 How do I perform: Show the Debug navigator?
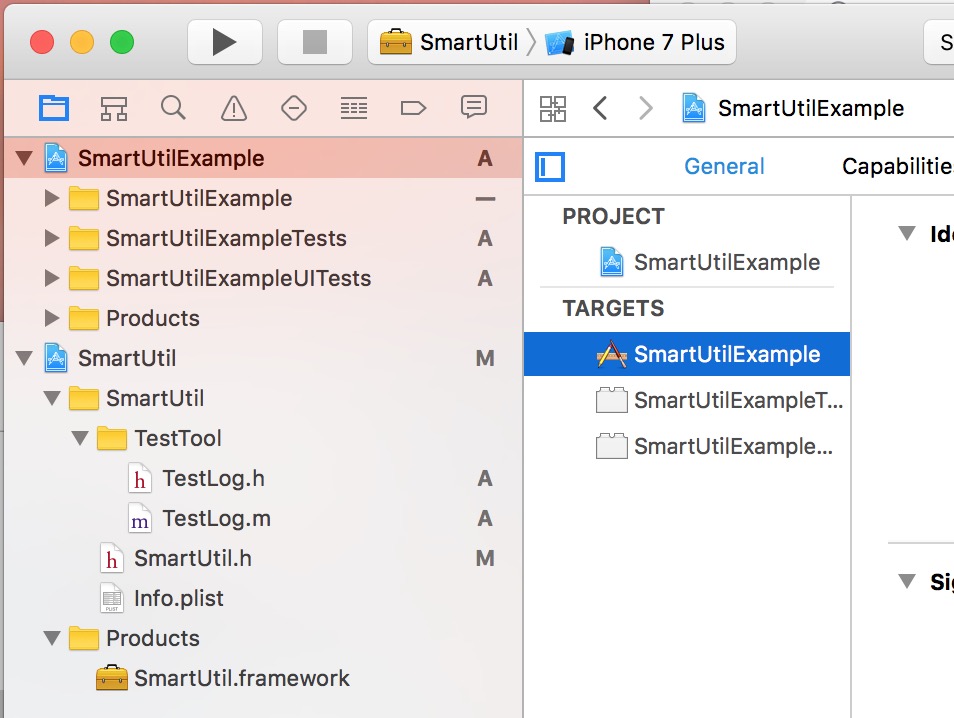353,108
